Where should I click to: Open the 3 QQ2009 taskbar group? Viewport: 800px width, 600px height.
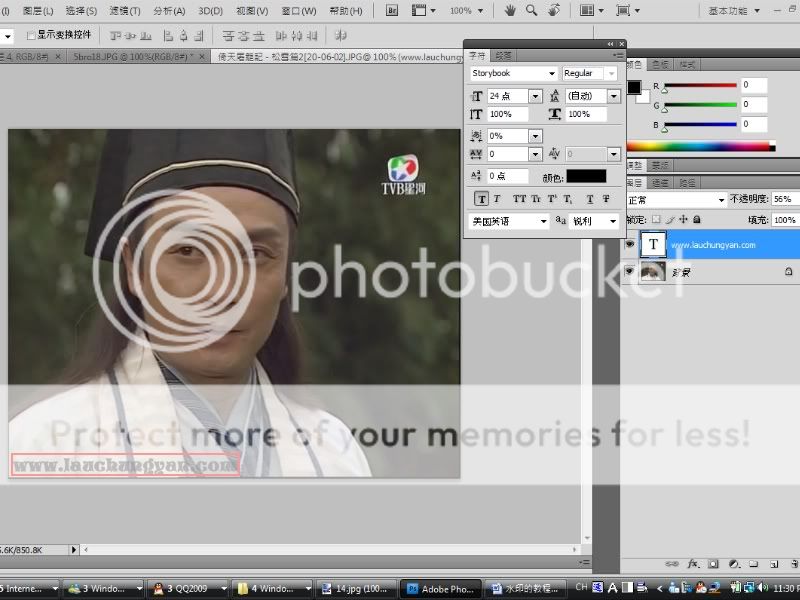pos(186,589)
